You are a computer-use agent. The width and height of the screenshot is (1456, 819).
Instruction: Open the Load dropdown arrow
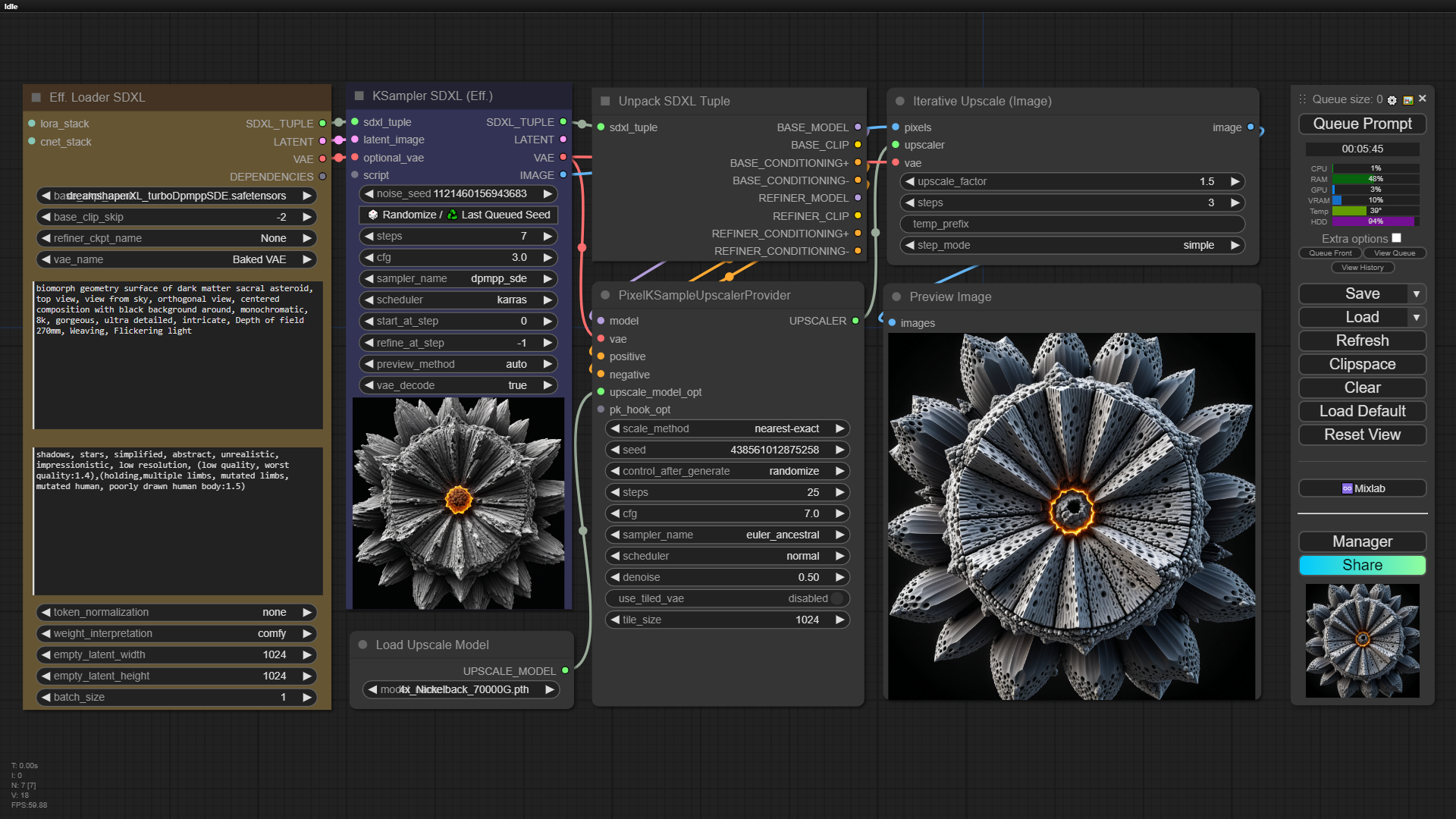[1416, 317]
